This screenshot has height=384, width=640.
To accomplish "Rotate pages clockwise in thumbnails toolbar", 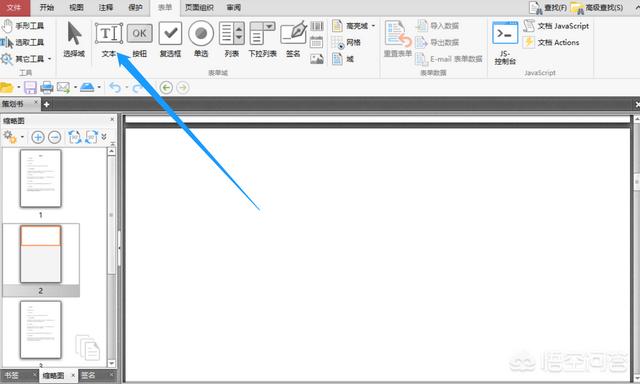I will 91,137.
